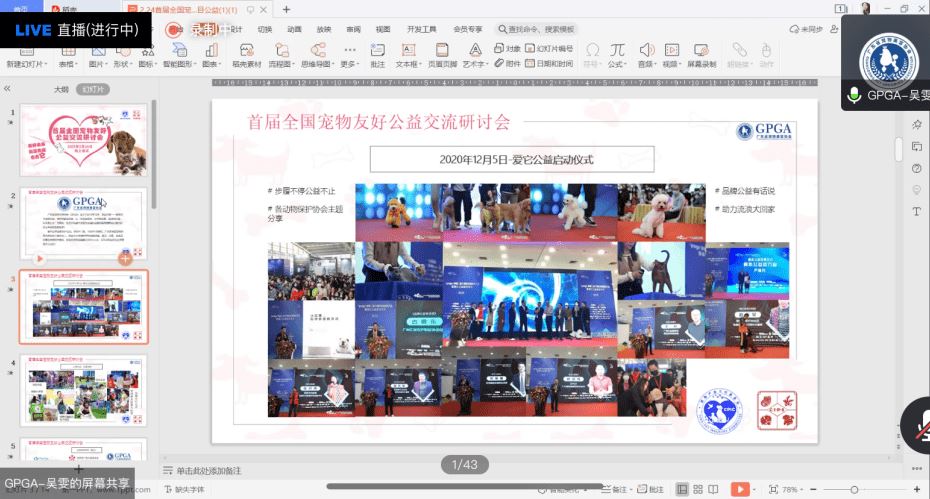Image resolution: width=930 pixels, height=499 pixels.
Task: Click the orange add-slide plus under slide 2
Action: [x=125, y=258]
